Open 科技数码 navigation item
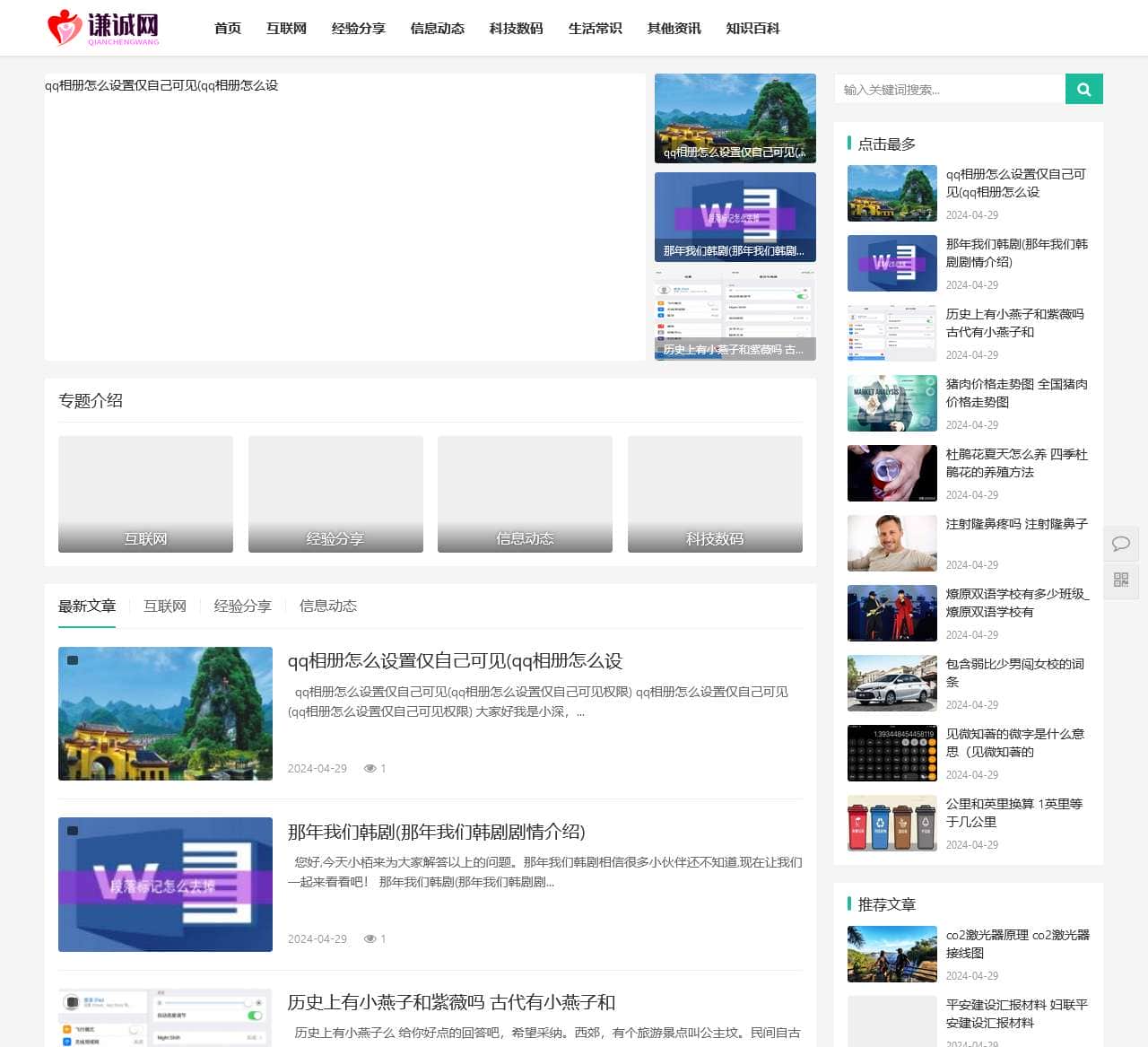Screen dimensions: 1148x1047 point(516,28)
